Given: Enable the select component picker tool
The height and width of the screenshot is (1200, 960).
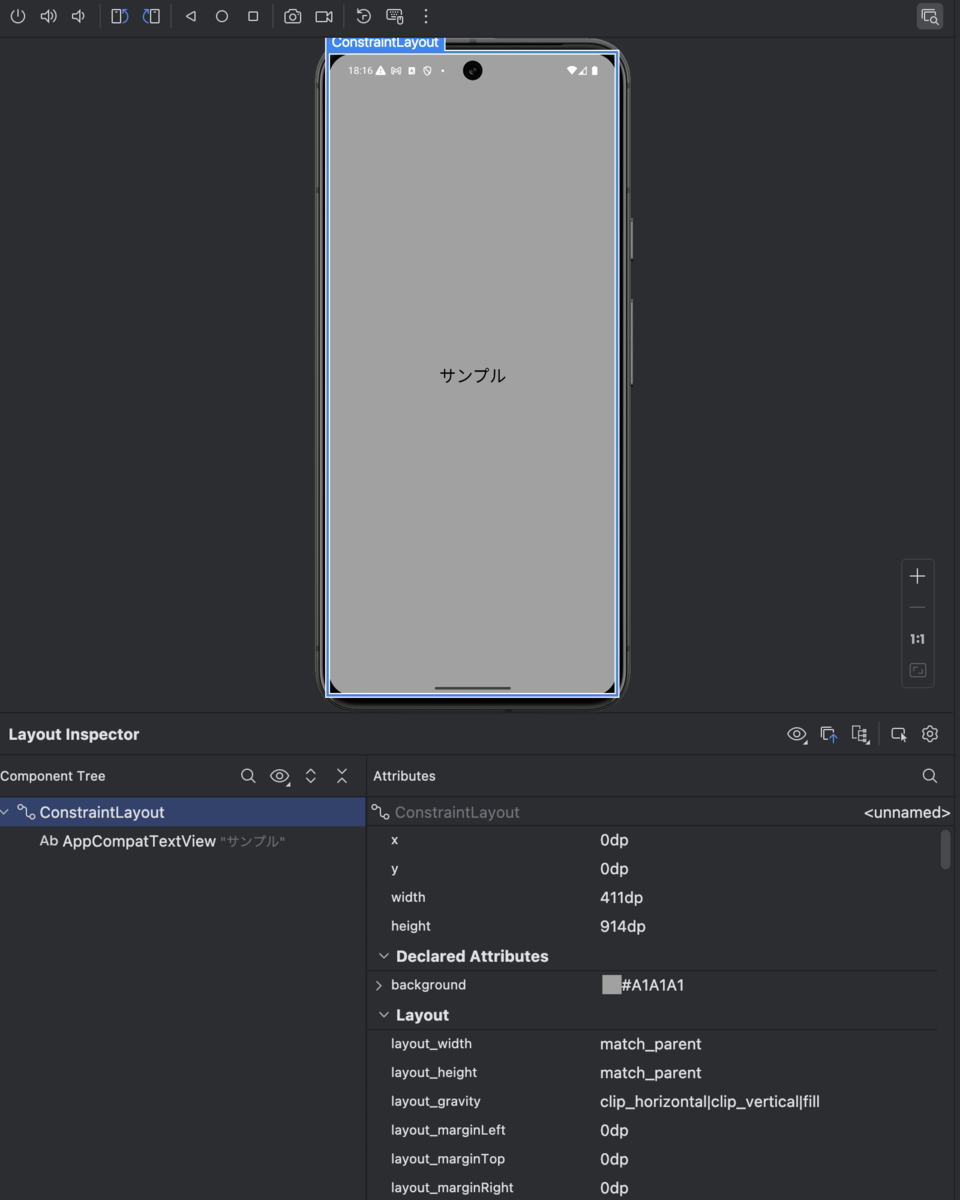Looking at the screenshot, I should [x=898, y=733].
